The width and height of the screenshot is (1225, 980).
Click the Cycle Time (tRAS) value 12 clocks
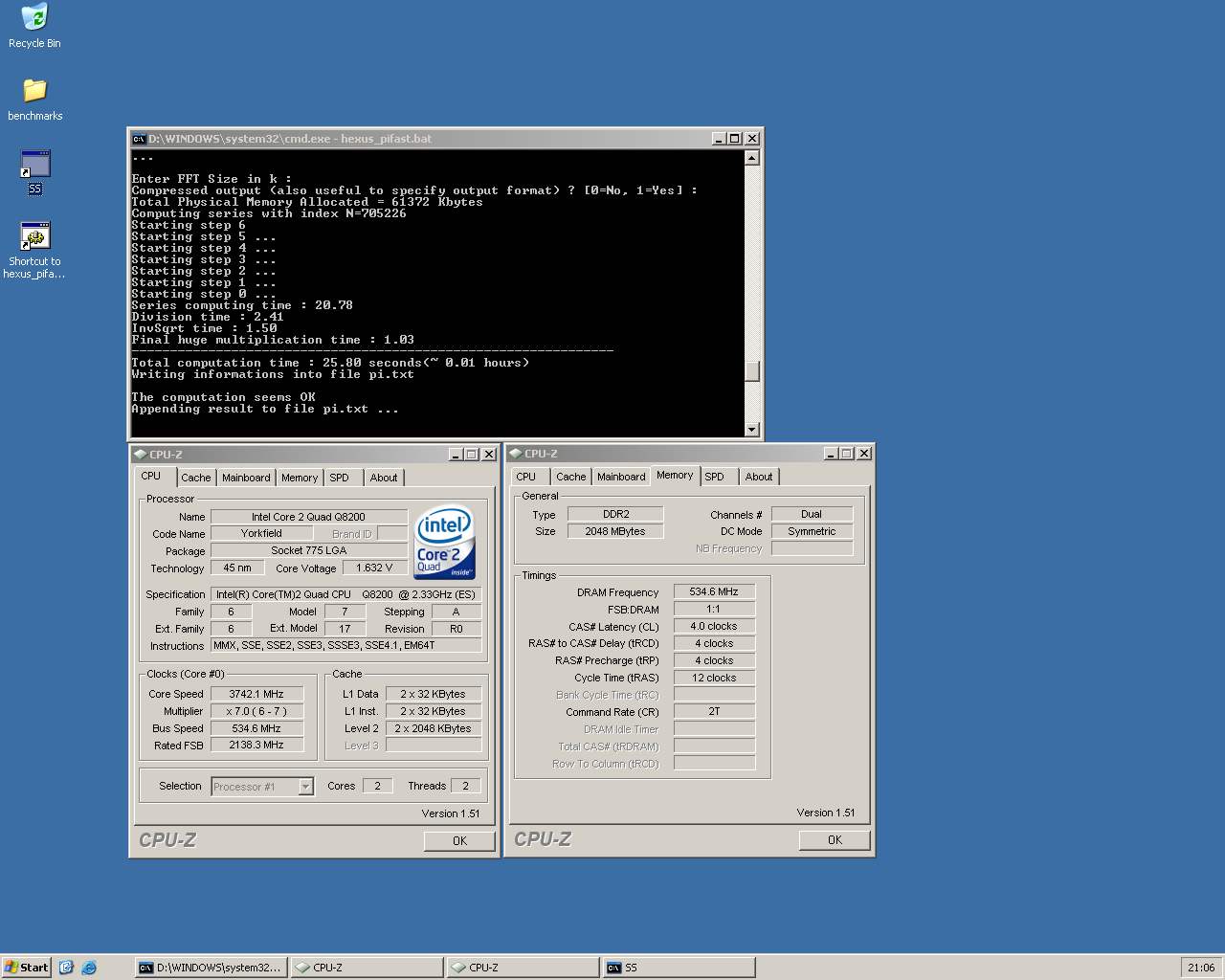point(714,678)
